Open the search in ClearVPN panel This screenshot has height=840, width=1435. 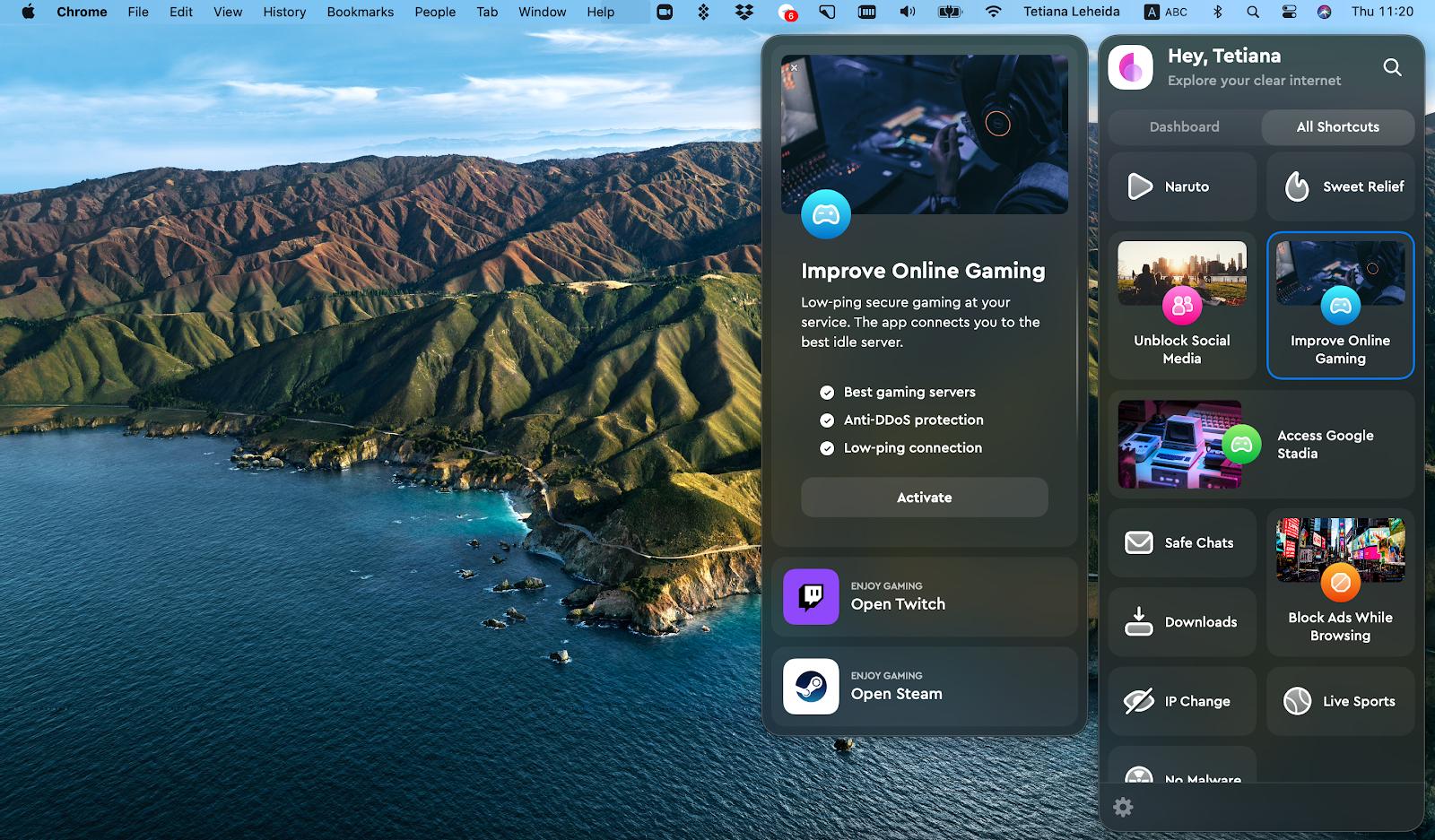pos(1392,67)
